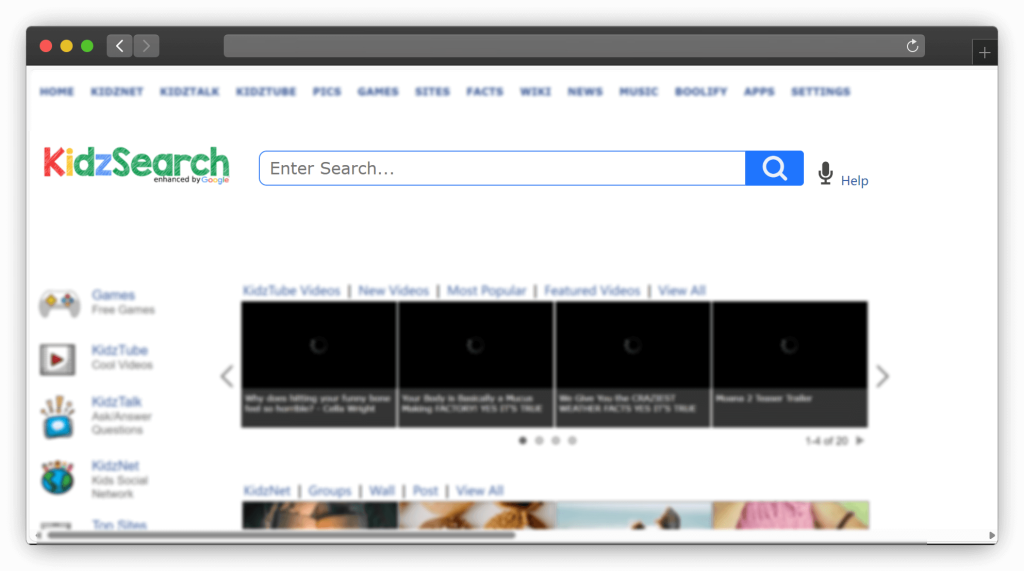Activate the microphone voice search icon
The height and width of the screenshot is (571, 1024).
825,174
